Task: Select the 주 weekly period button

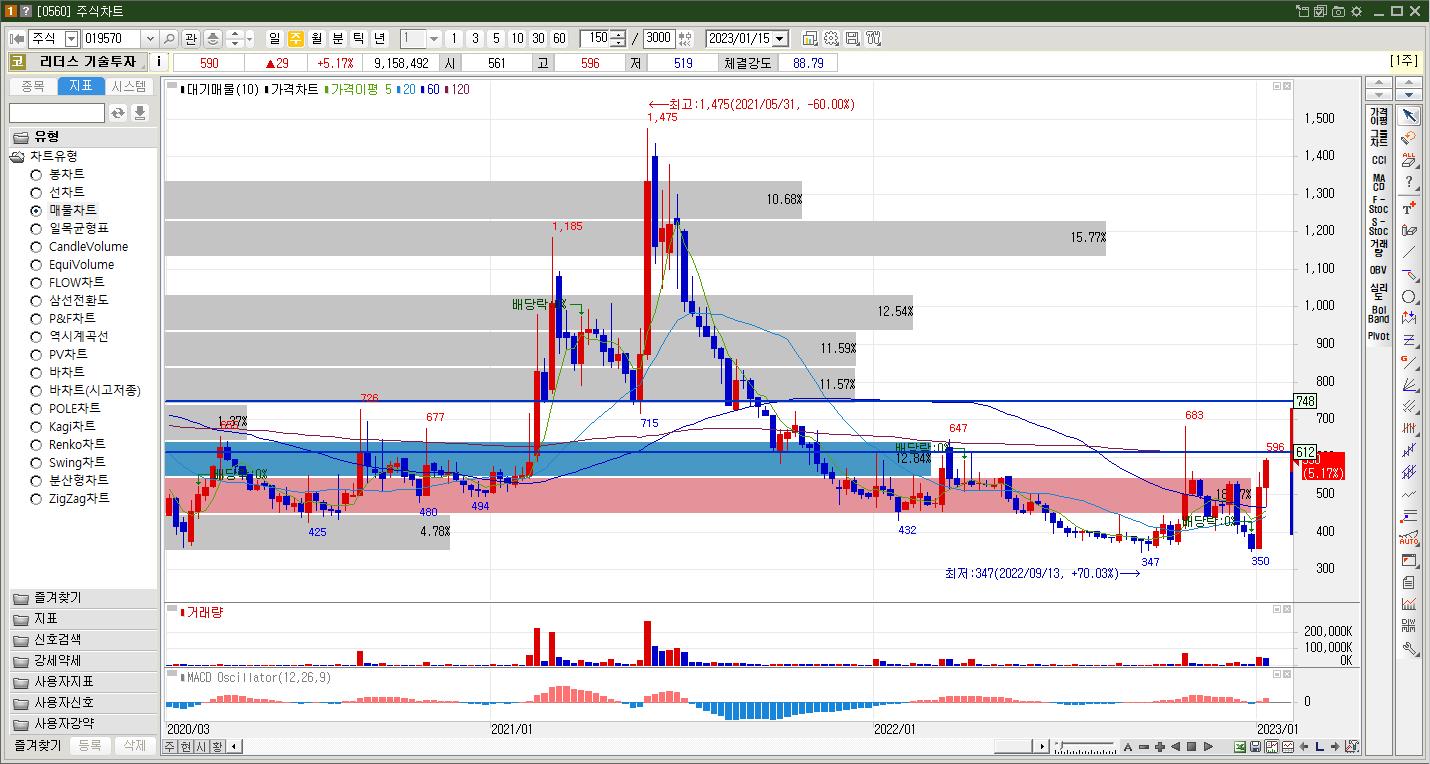Action: pos(296,38)
